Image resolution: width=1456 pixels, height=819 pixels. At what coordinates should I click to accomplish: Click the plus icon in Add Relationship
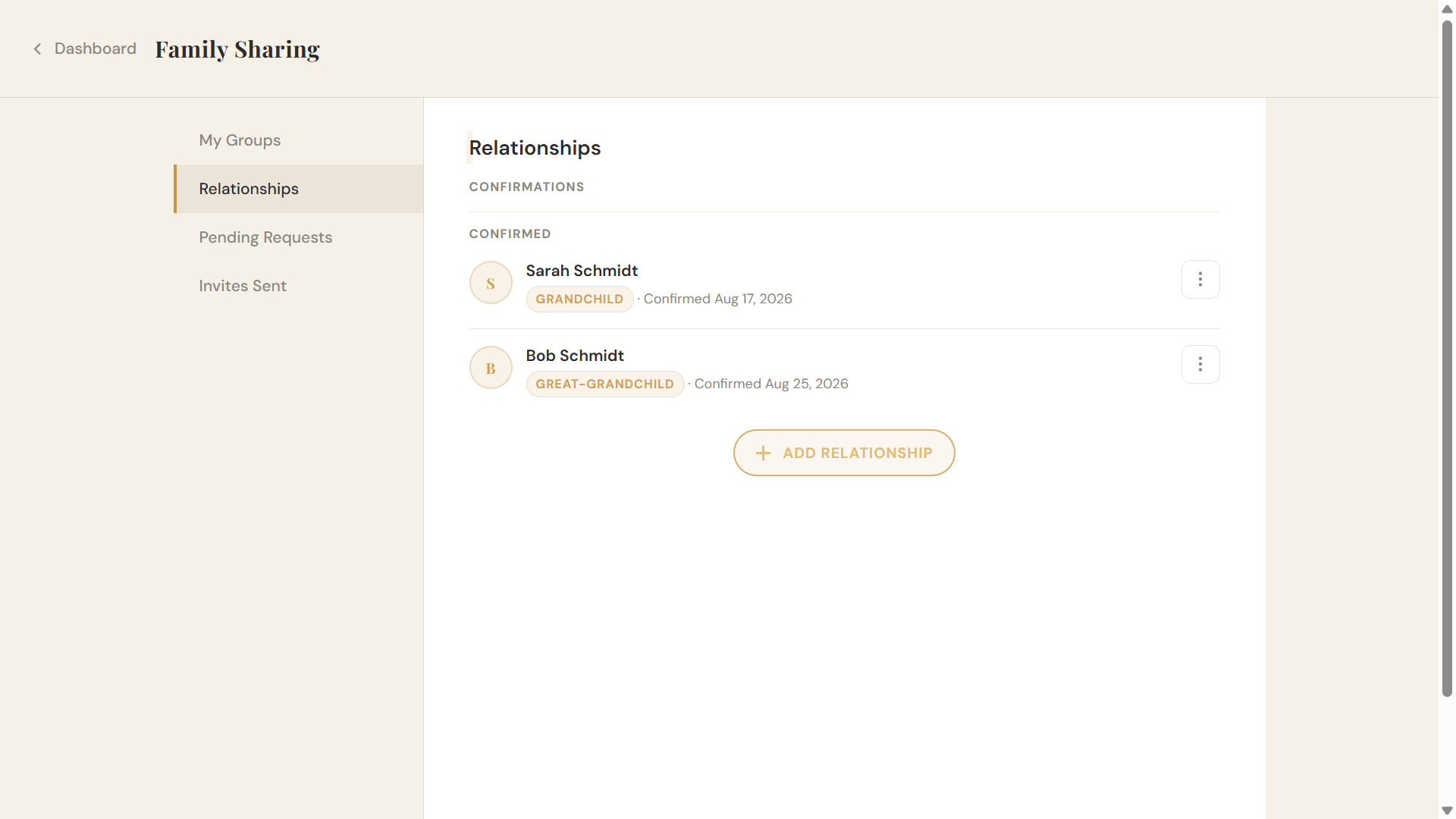click(763, 453)
